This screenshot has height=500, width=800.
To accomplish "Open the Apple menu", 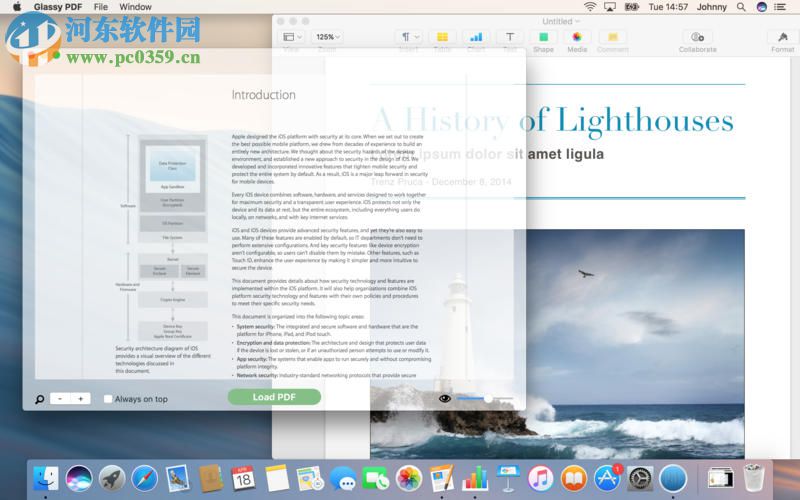I will pyautogui.click(x=17, y=7).
